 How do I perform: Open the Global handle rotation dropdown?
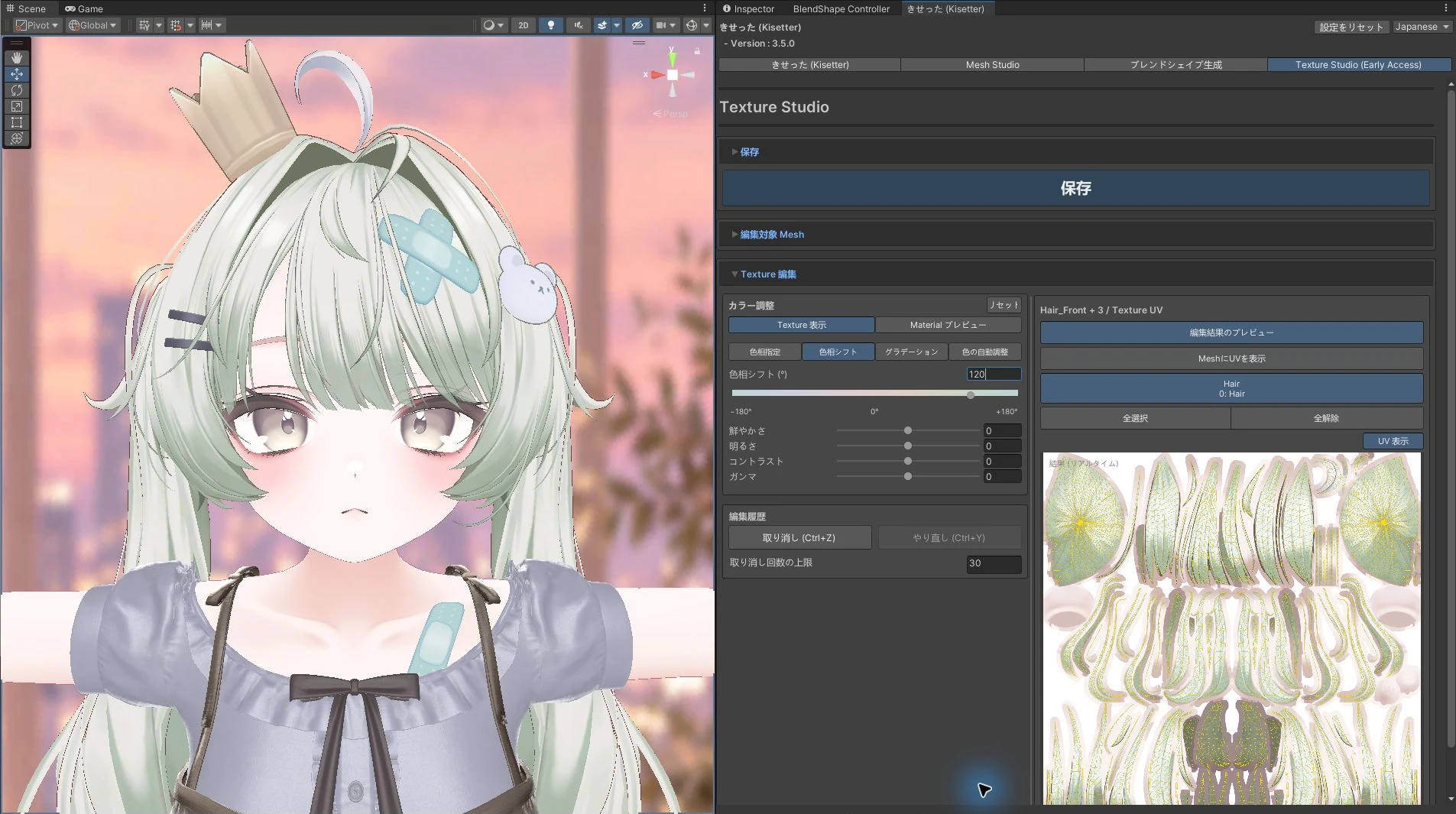pyautogui.click(x=92, y=25)
